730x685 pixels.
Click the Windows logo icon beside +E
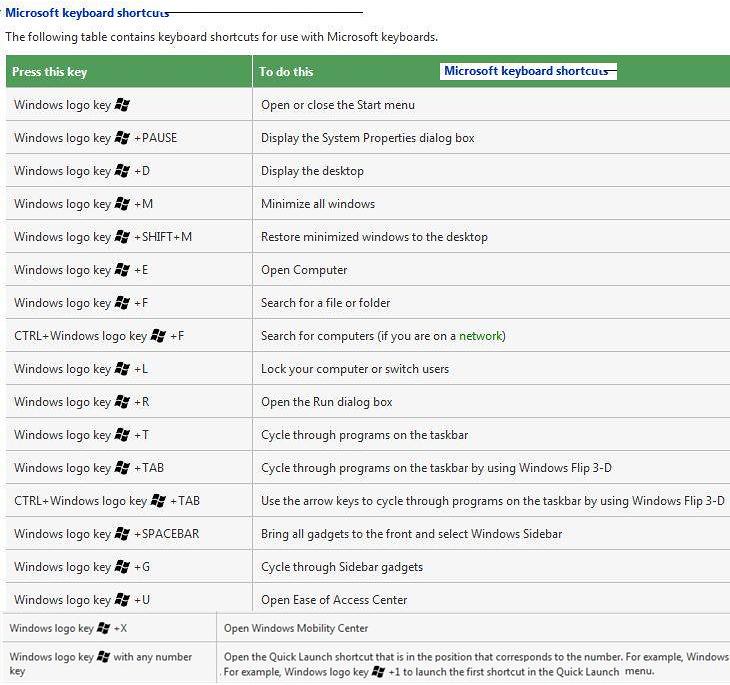coord(122,270)
